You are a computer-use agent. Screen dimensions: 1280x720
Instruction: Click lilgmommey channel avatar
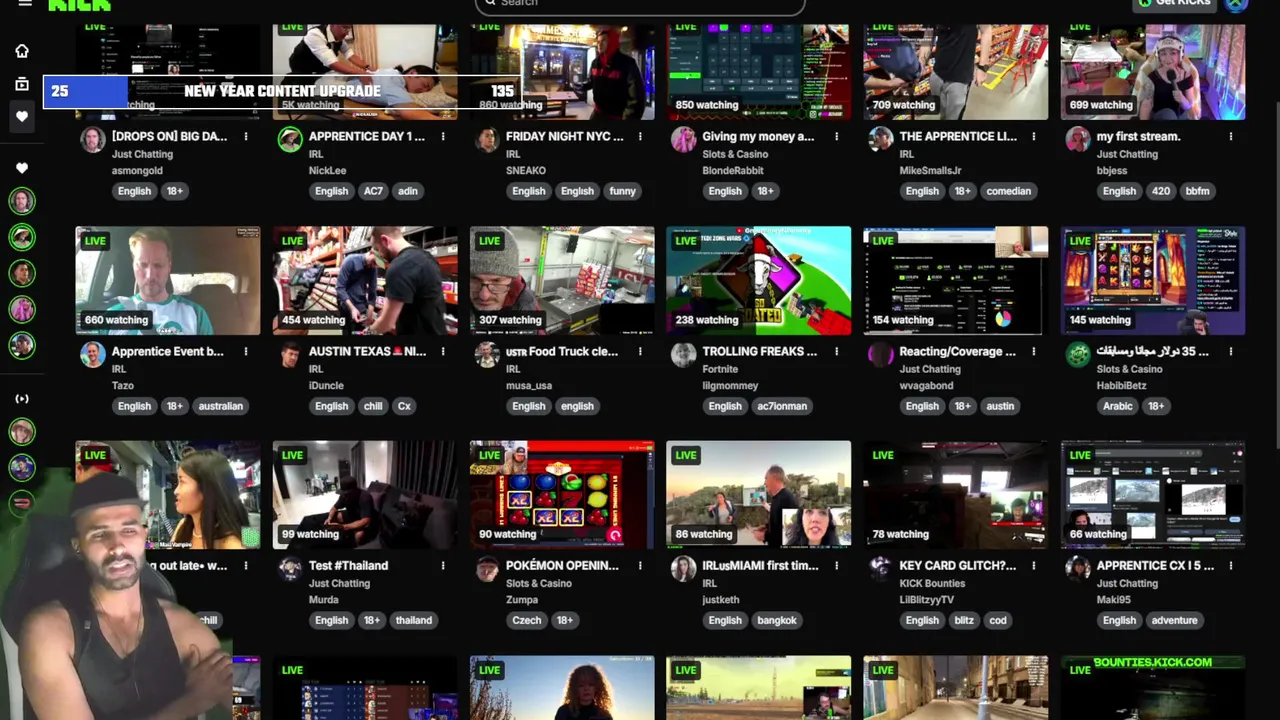click(x=684, y=354)
